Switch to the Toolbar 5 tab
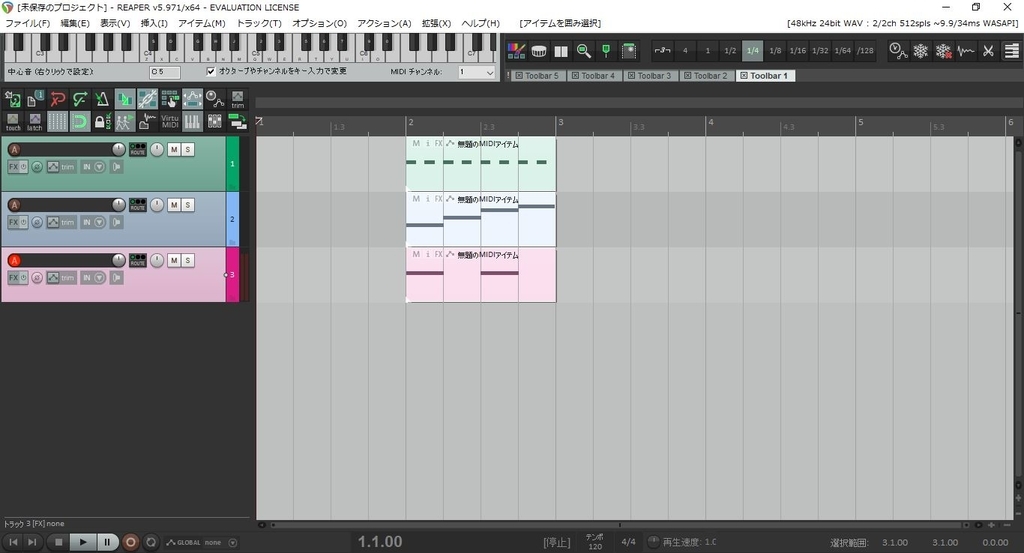Viewport: 1024px width, 553px height. pyautogui.click(x=537, y=76)
